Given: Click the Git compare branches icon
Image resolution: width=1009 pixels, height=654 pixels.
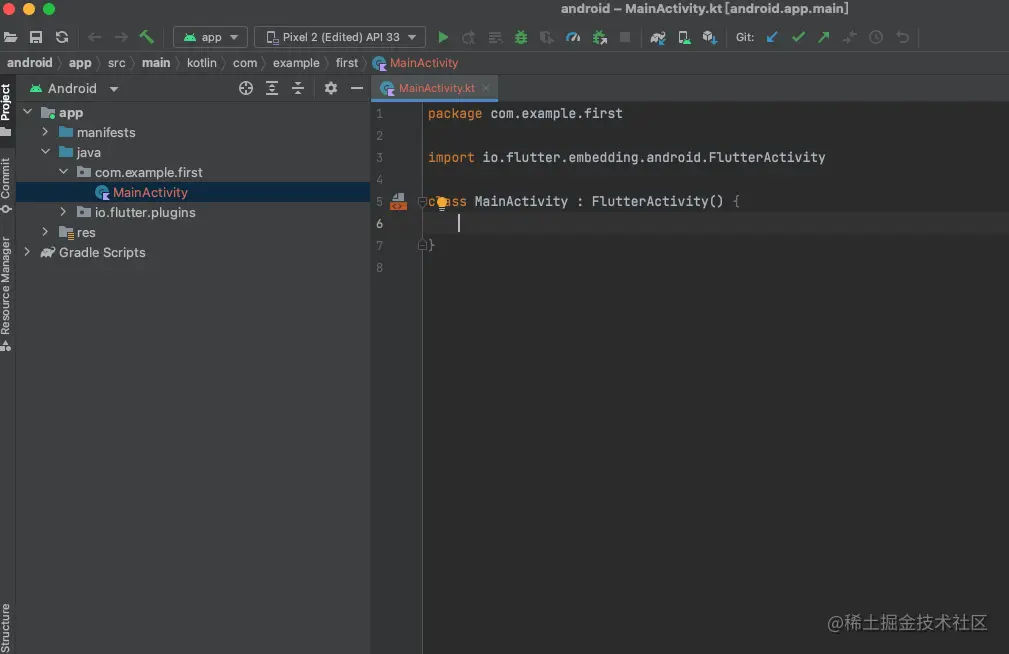Looking at the screenshot, I should click(850, 37).
